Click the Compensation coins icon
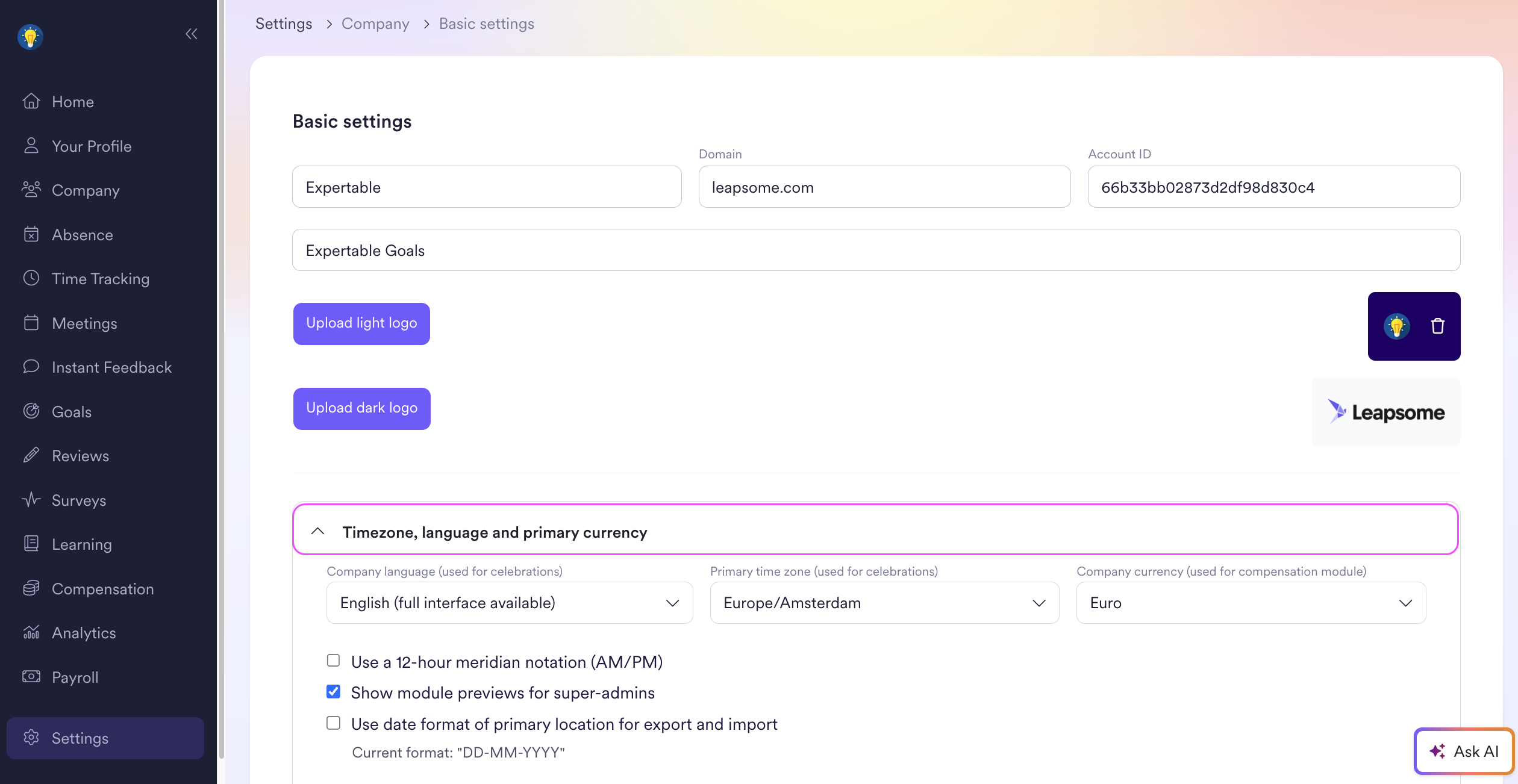Image resolution: width=1518 pixels, height=784 pixels. tap(31, 588)
